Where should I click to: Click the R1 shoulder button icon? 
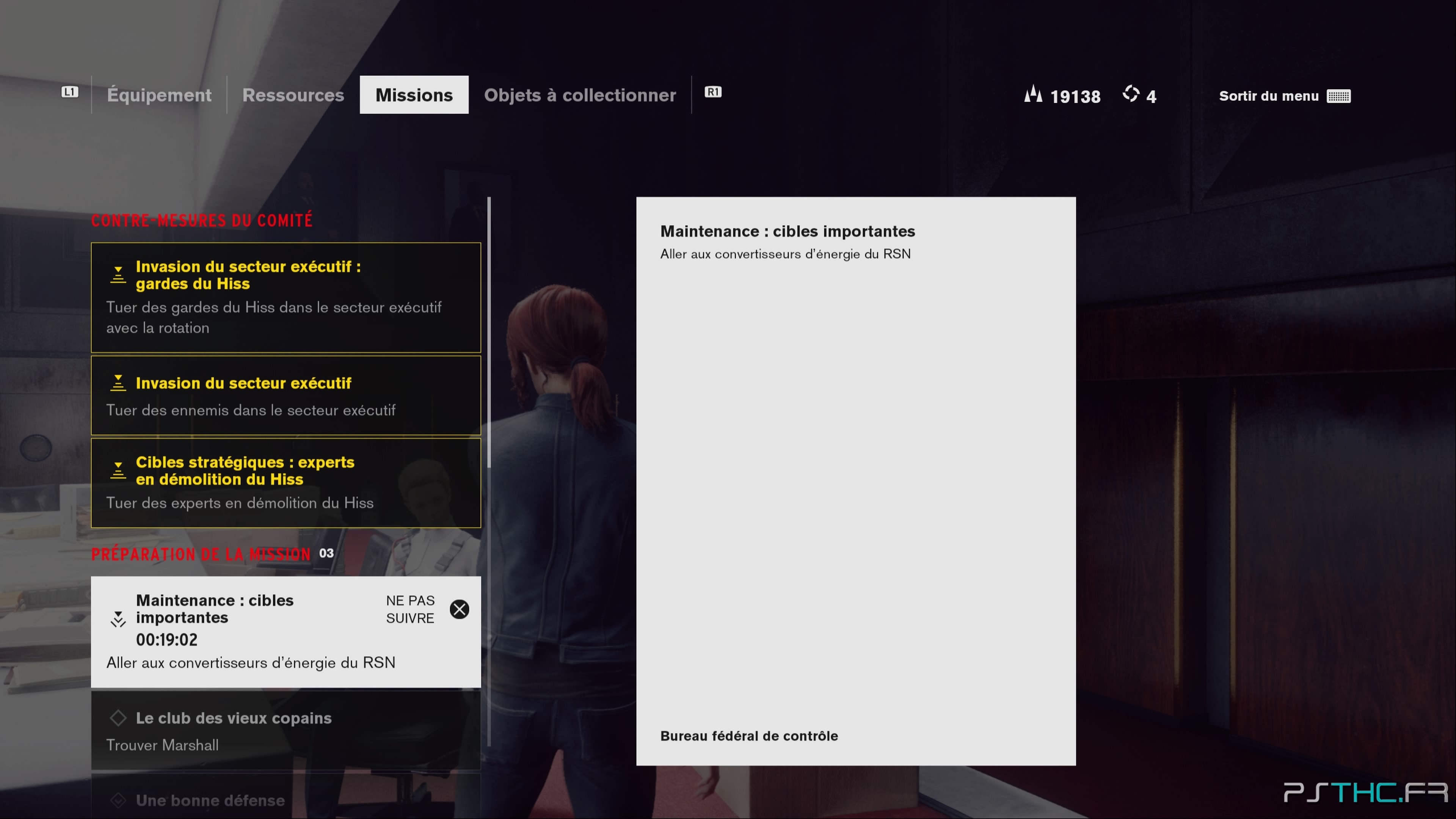(713, 92)
